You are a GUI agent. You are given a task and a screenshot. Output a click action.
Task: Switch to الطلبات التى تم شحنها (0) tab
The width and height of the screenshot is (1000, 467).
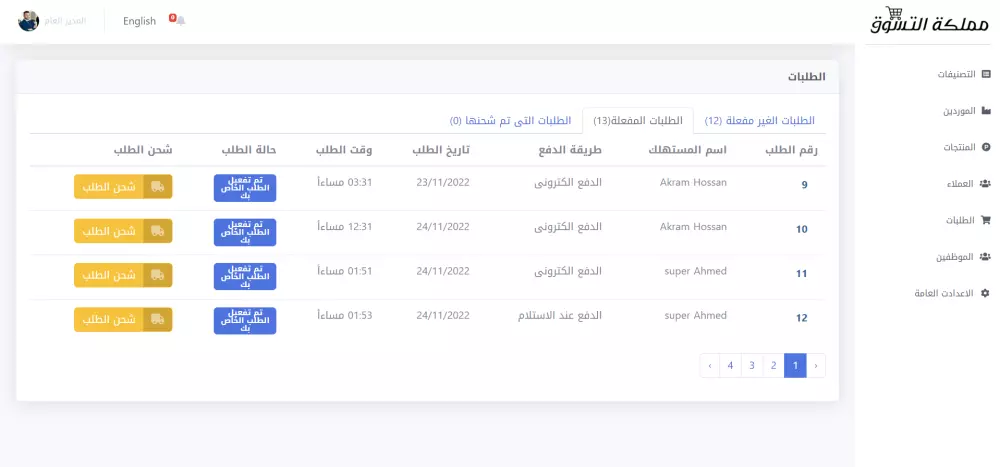pyautogui.click(x=511, y=121)
